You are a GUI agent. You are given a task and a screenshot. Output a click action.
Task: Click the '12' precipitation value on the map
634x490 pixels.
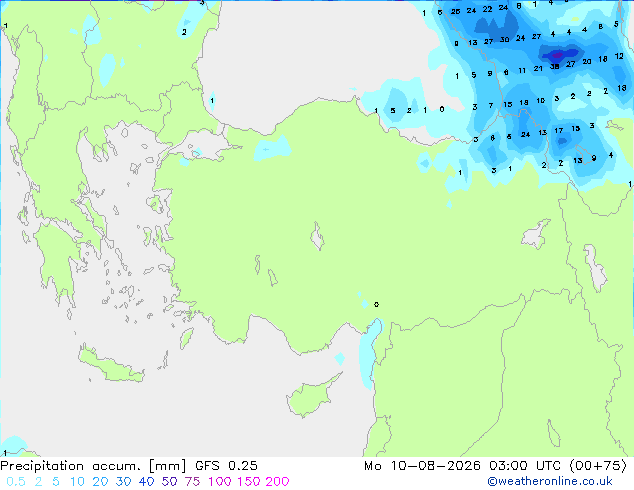pyautogui.click(x=619, y=56)
